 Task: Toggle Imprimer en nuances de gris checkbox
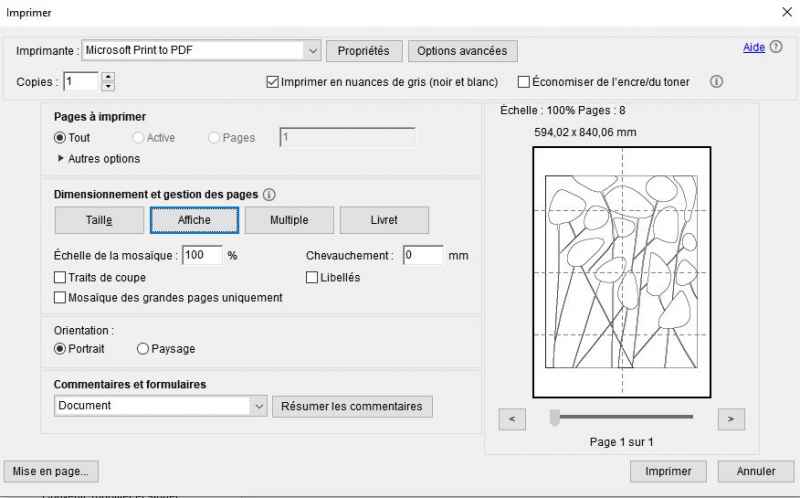[x=272, y=82]
